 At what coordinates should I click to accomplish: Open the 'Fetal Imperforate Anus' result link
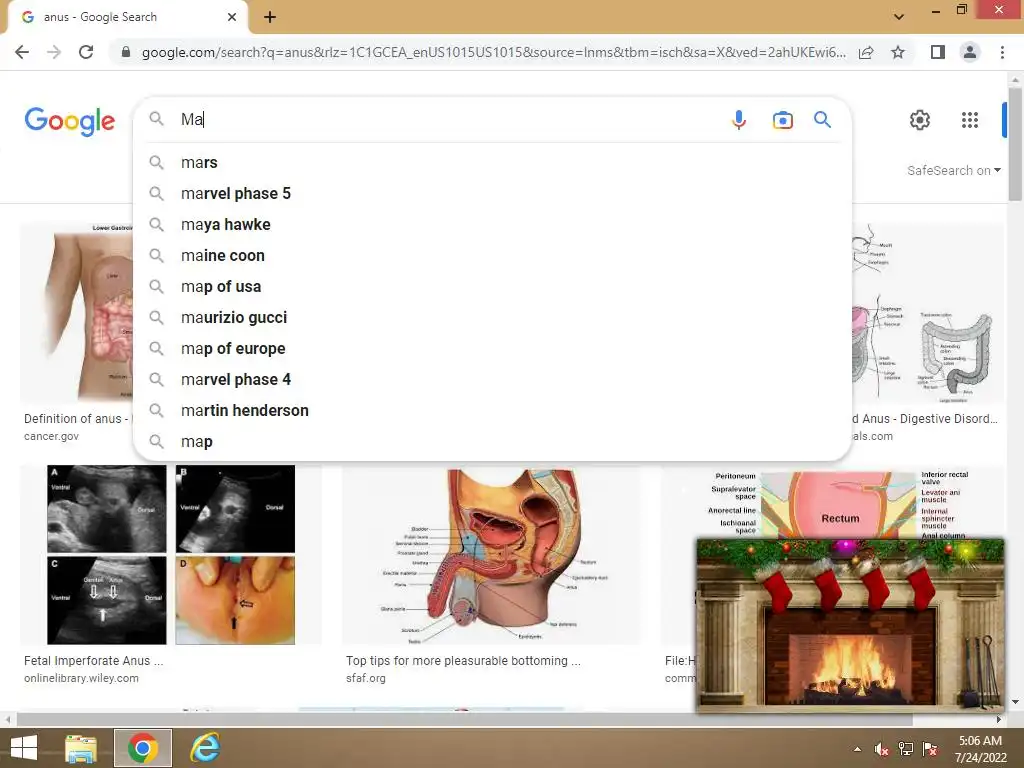(93, 661)
